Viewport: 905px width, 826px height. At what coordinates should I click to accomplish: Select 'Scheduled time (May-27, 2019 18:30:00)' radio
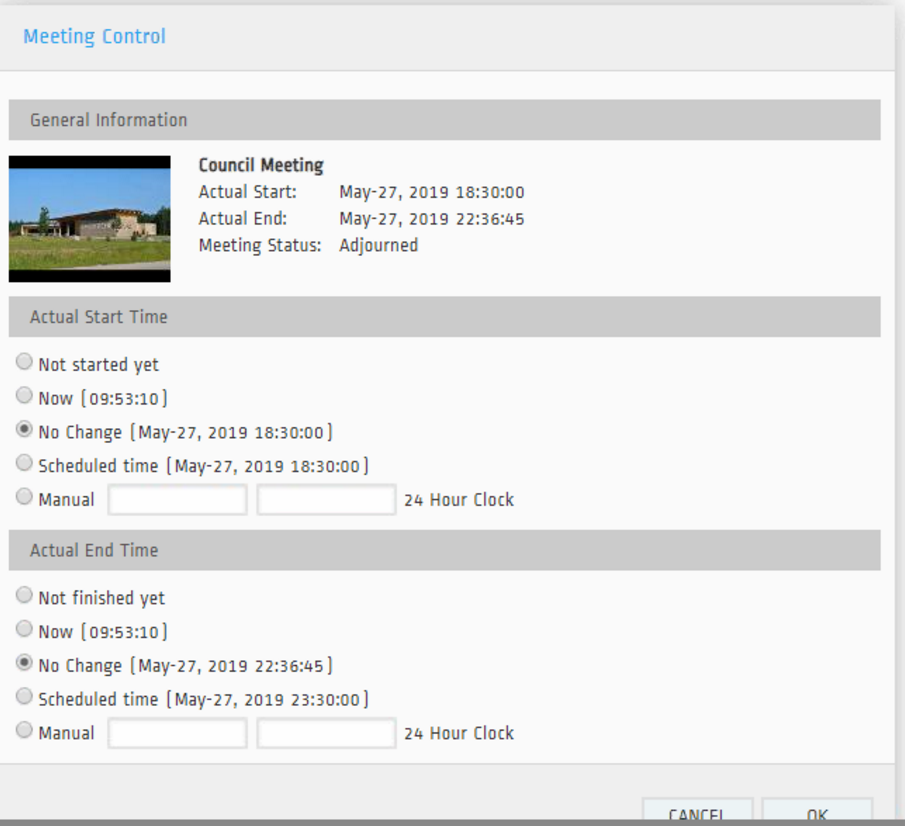pos(24,463)
